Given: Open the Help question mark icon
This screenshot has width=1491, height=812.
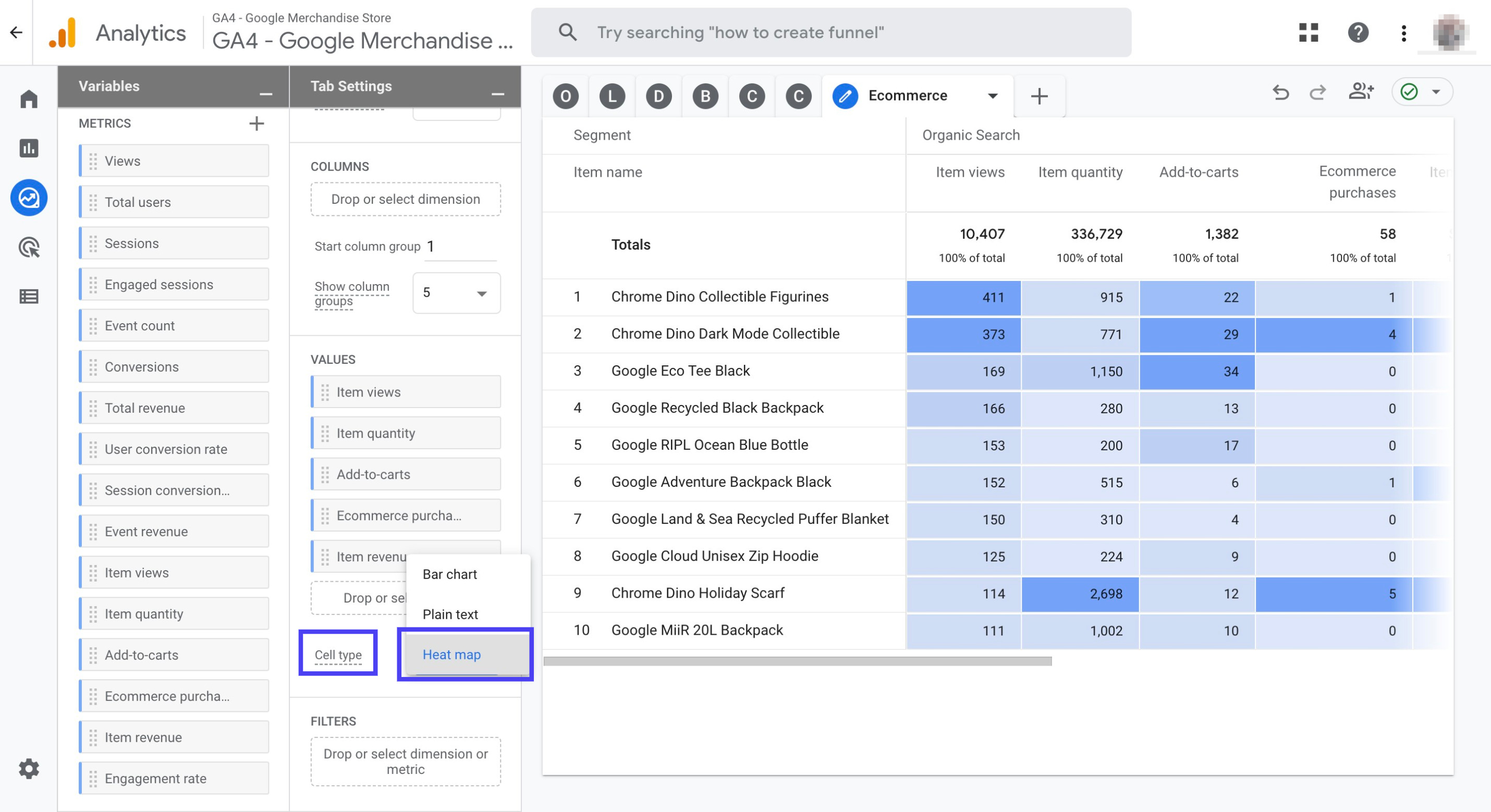Looking at the screenshot, I should [1358, 32].
